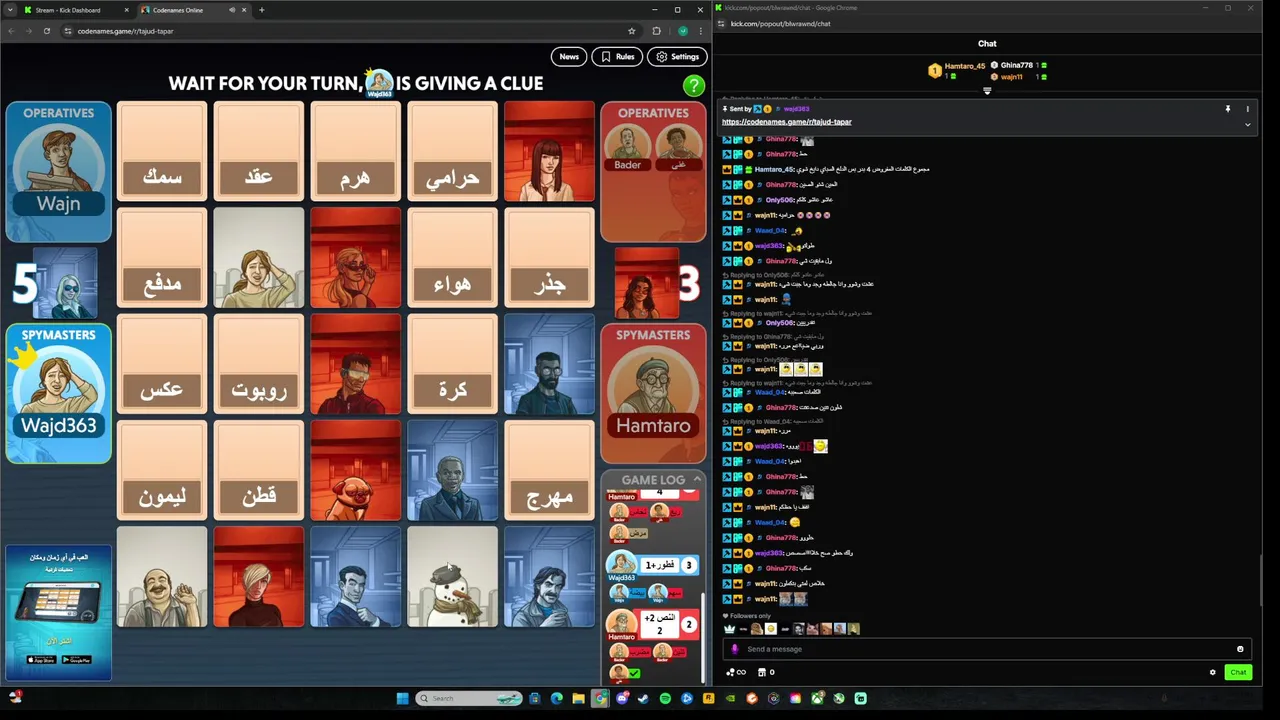Select the ليمون word card
The image size is (1280, 720).
click(x=162, y=470)
